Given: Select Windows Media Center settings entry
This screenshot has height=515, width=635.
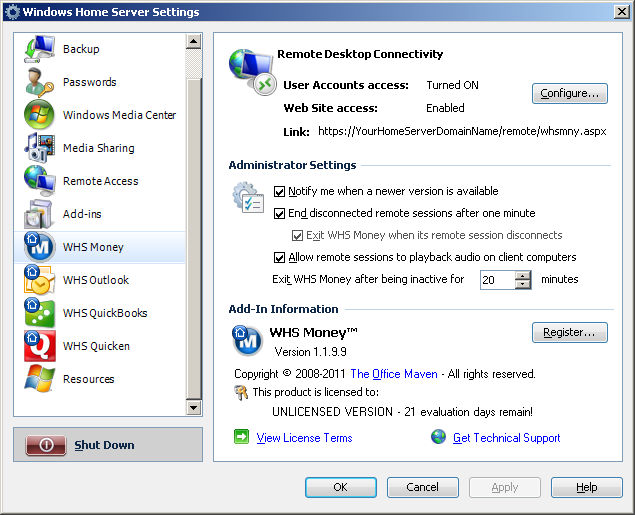Looking at the screenshot, I should [x=100, y=115].
